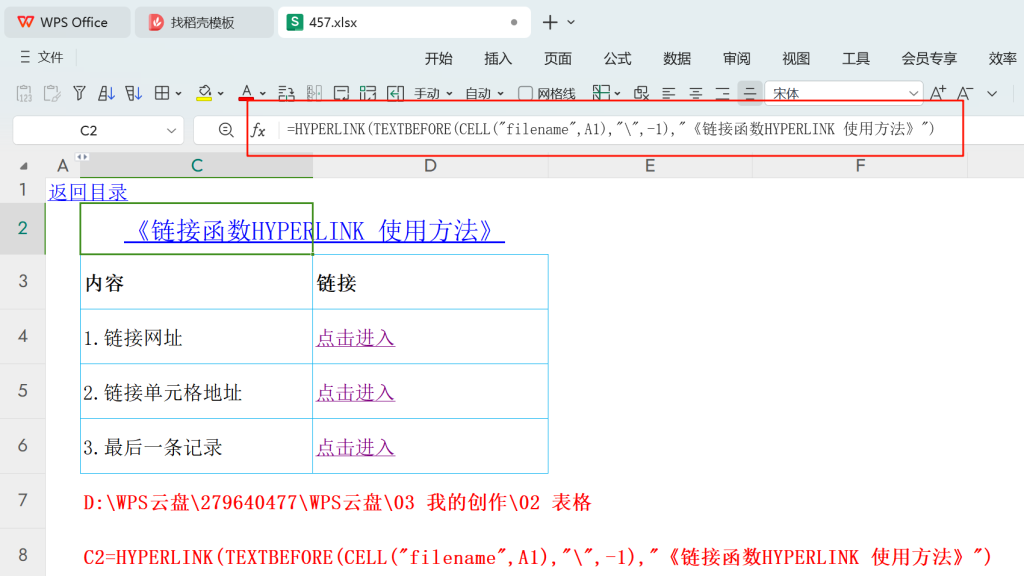Select the cell 2.链接单元格地址
This screenshot has height=576, width=1024.
click(x=197, y=391)
